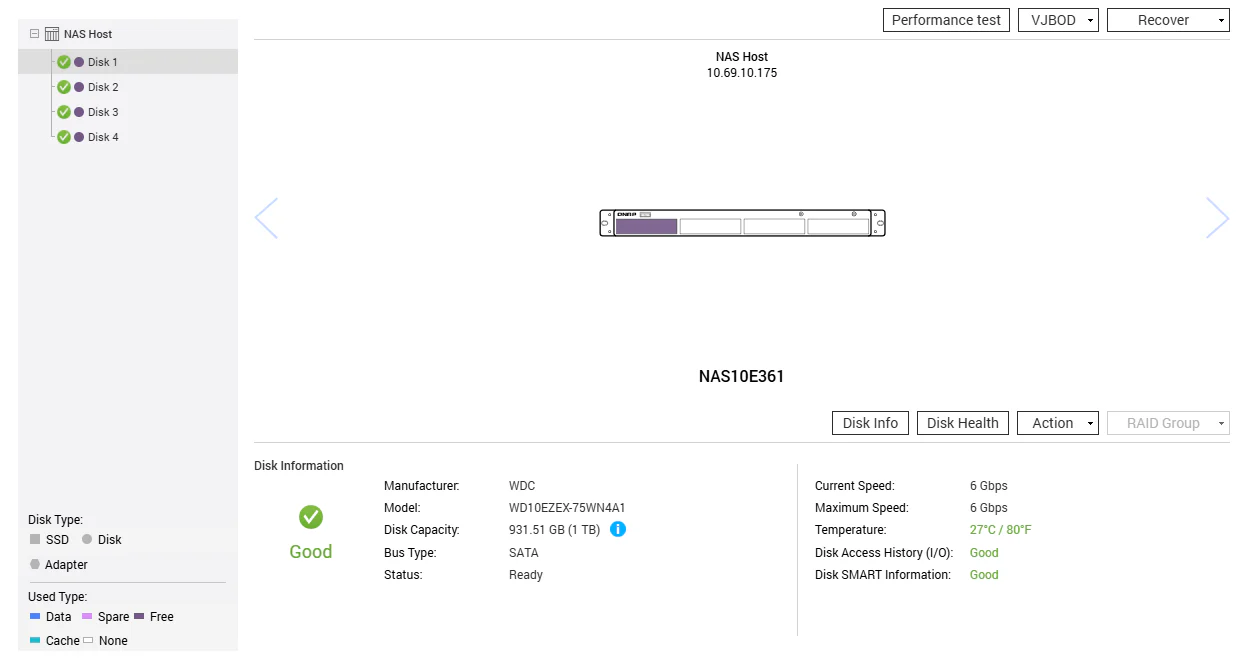The width and height of the screenshot is (1253, 666).
Task: Click the green check icon beside Disk 3
Action: (x=64, y=112)
